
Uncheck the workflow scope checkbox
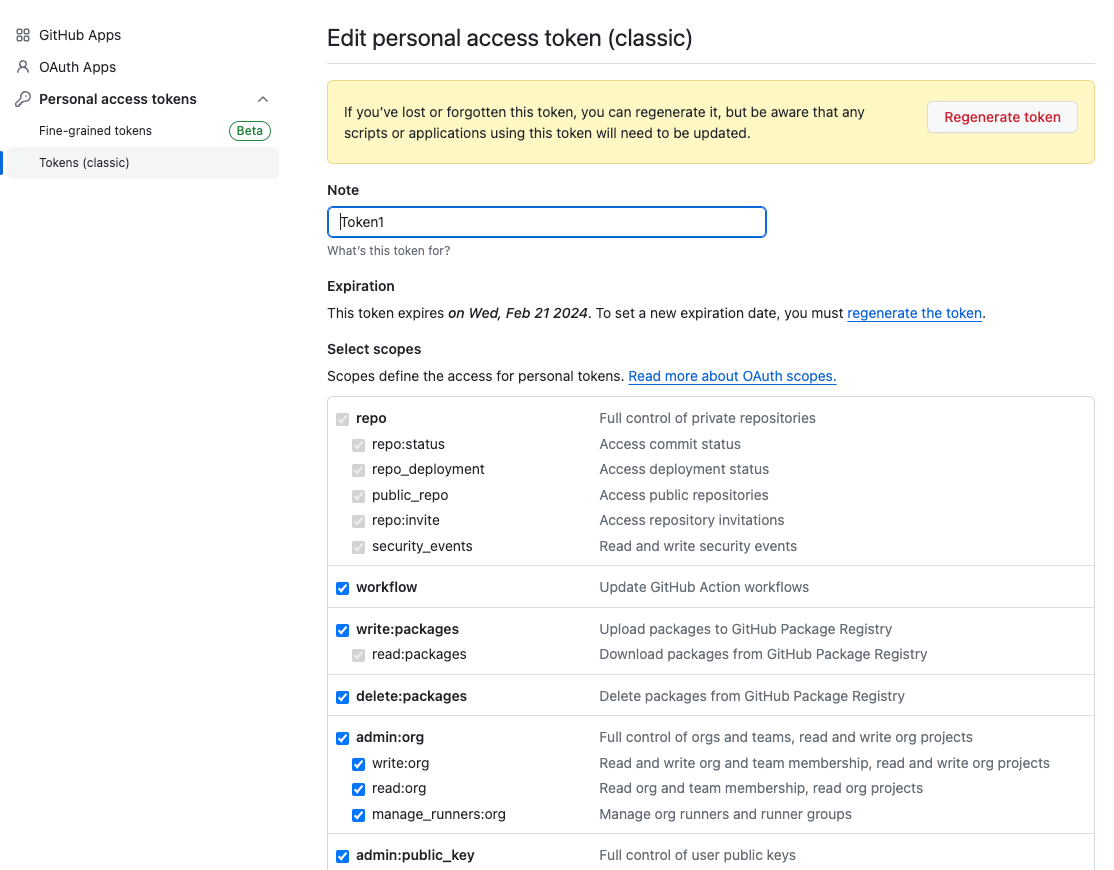[x=342, y=588]
